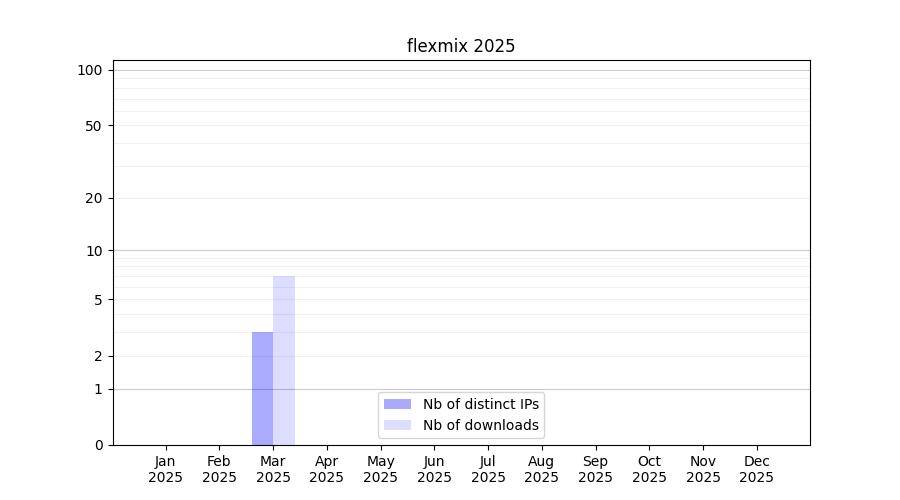900x500 pixels.
Task: Click the 10 tick label on y-axis
Action: 93,251
